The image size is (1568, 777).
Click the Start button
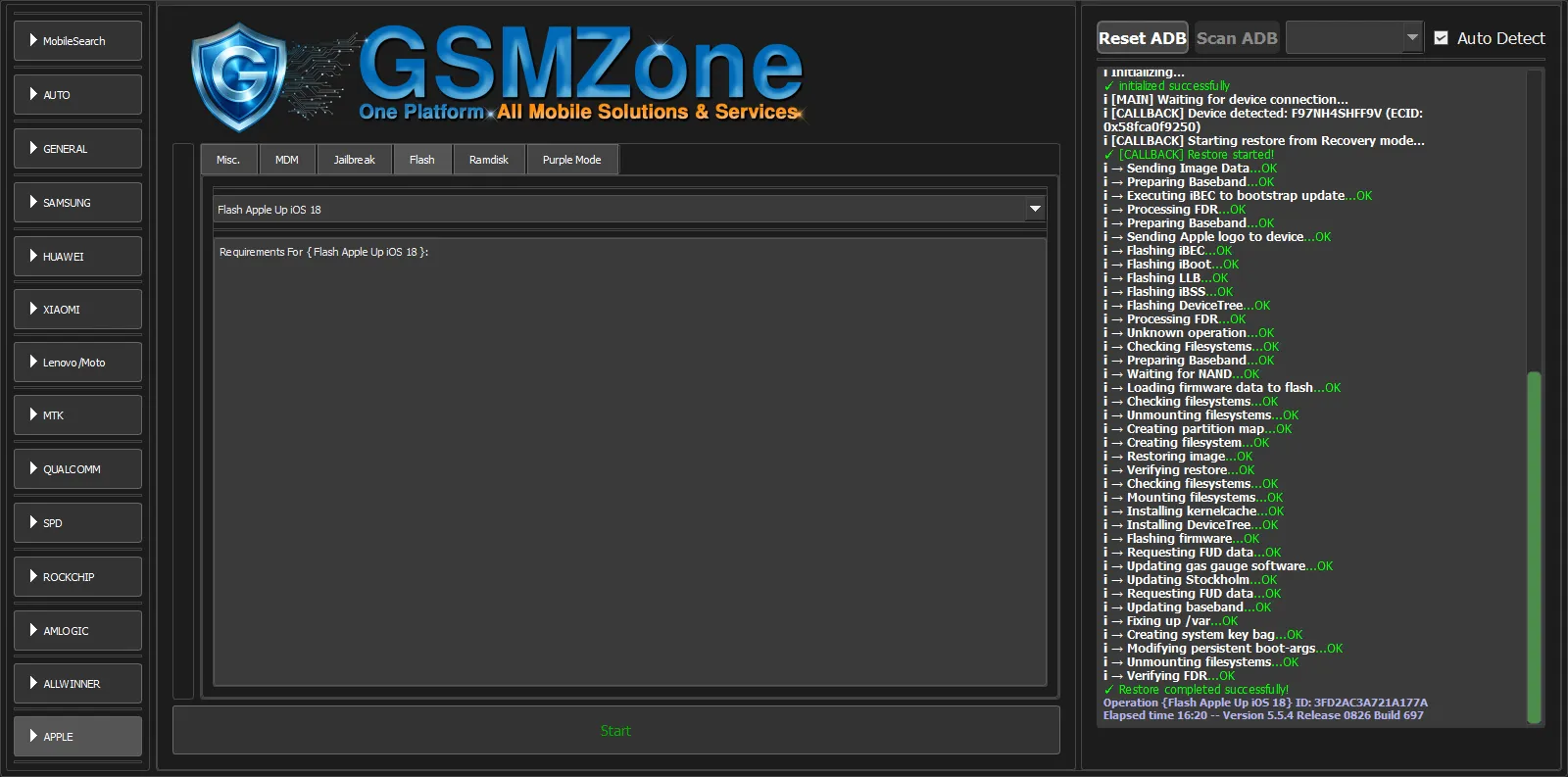615,731
